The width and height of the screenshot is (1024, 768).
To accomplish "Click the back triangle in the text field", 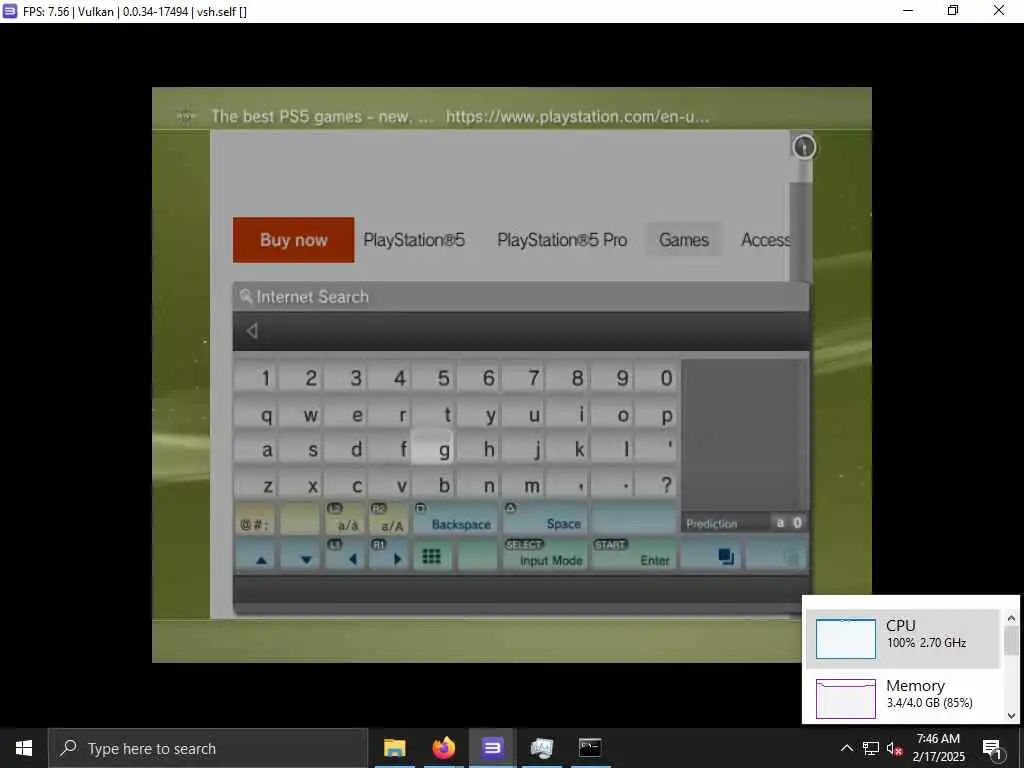I will [252, 330].
